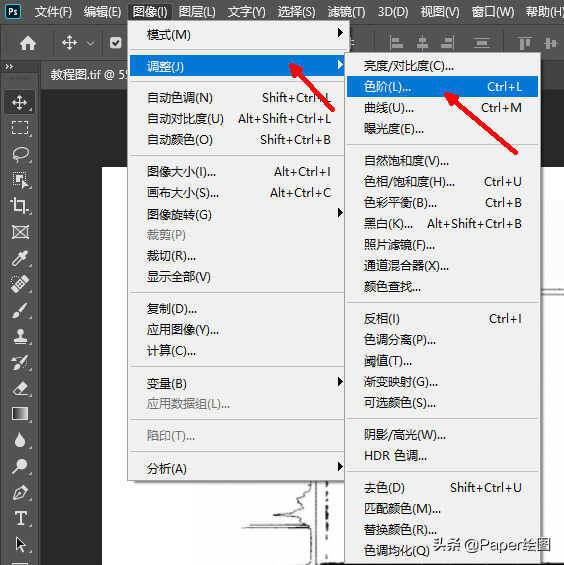Open the 窗口(W) menu
Image resolution: width=564 pixels, height=565 pixels.
click(x=493, y=12)
